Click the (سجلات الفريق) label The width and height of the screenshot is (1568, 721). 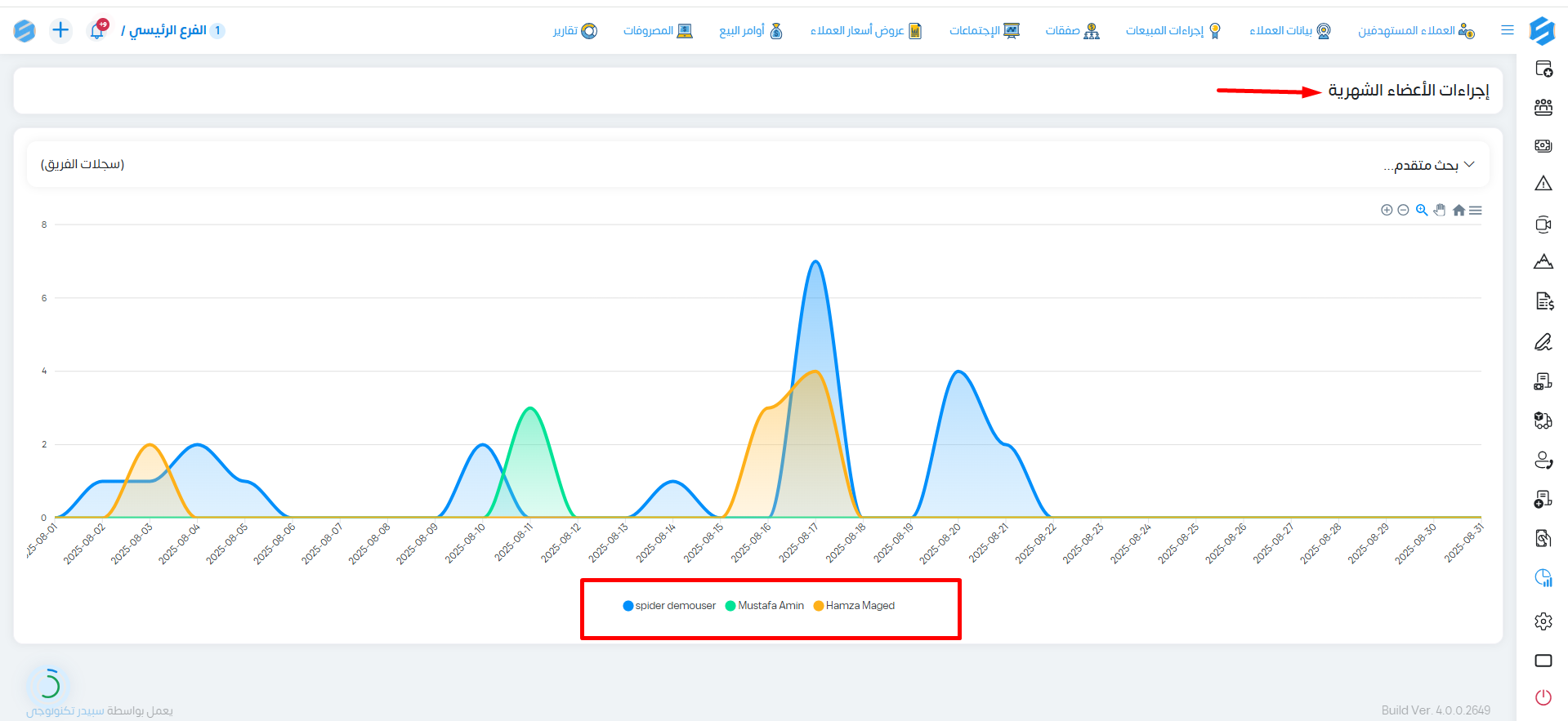(83, 164)
